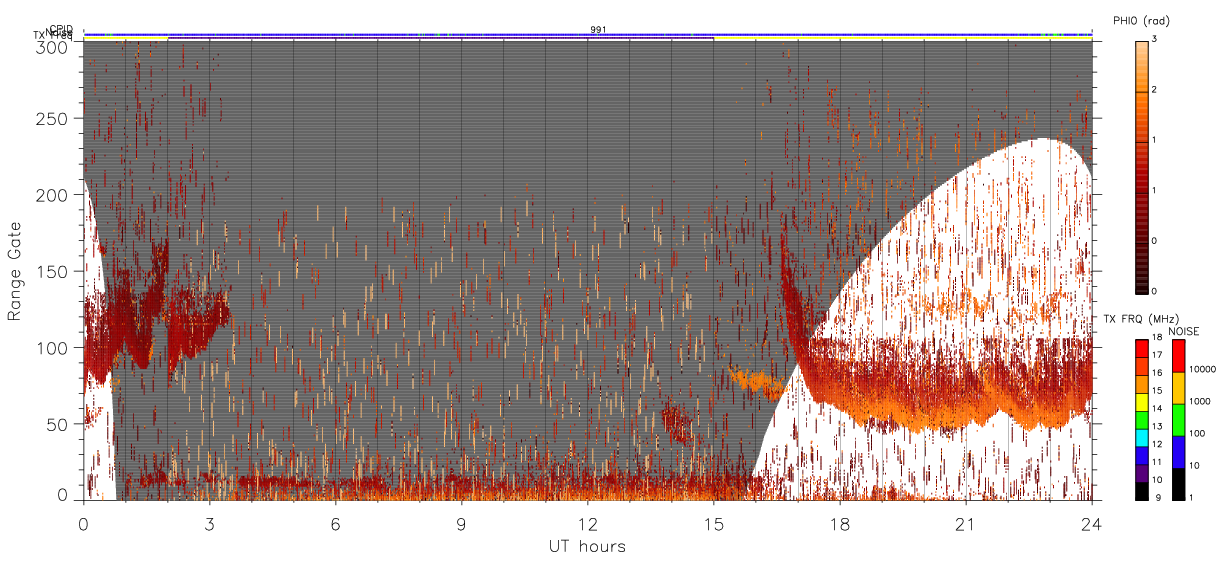1228x567 pixels.
Task: Click the orange 15–16 MHz TX FRQ swatch
Action: (1140, 384)
